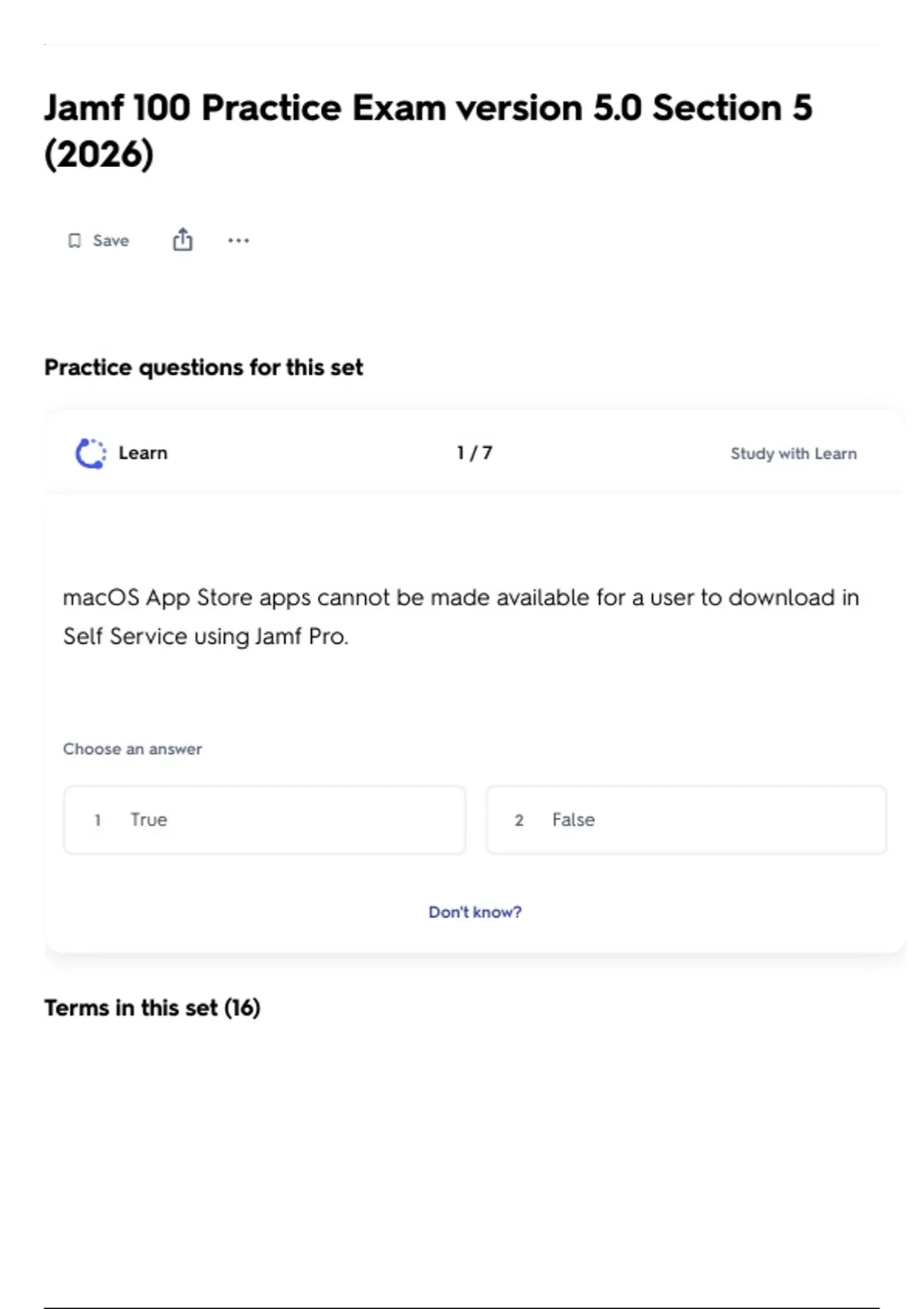Open the three-dot more options menu

239,240
